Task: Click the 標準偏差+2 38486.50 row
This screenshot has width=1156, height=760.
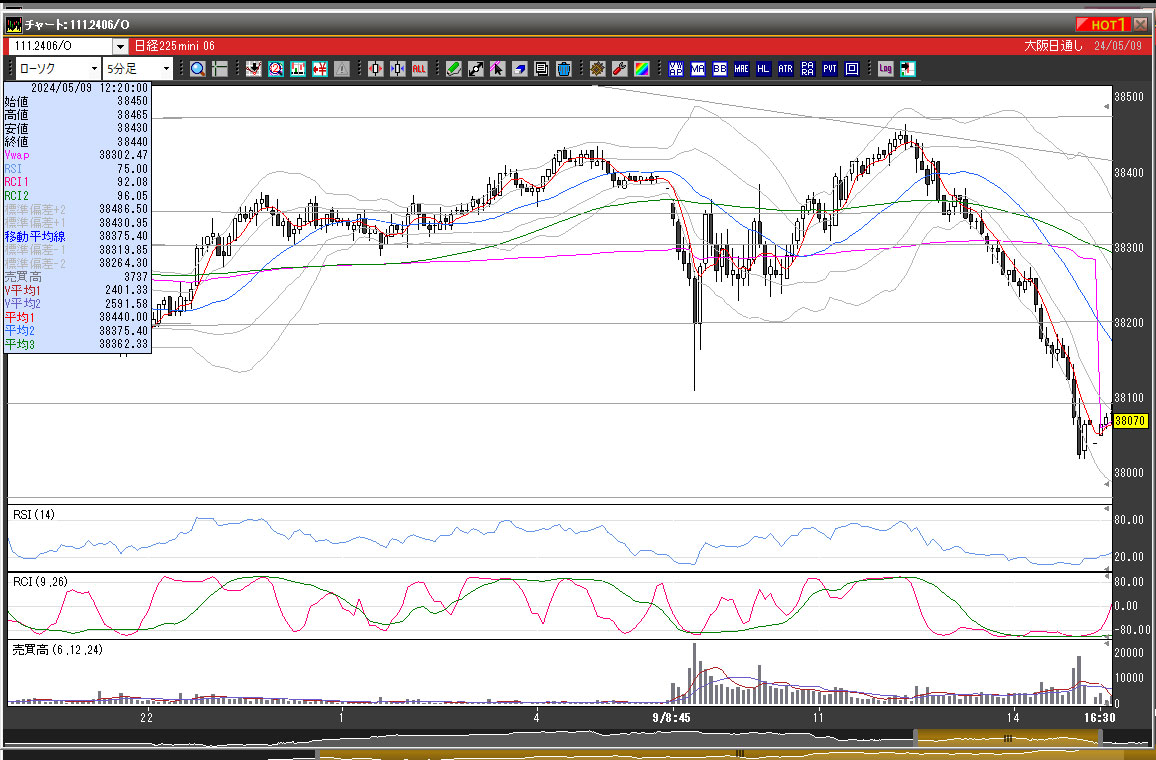Action: click(77, 209)
